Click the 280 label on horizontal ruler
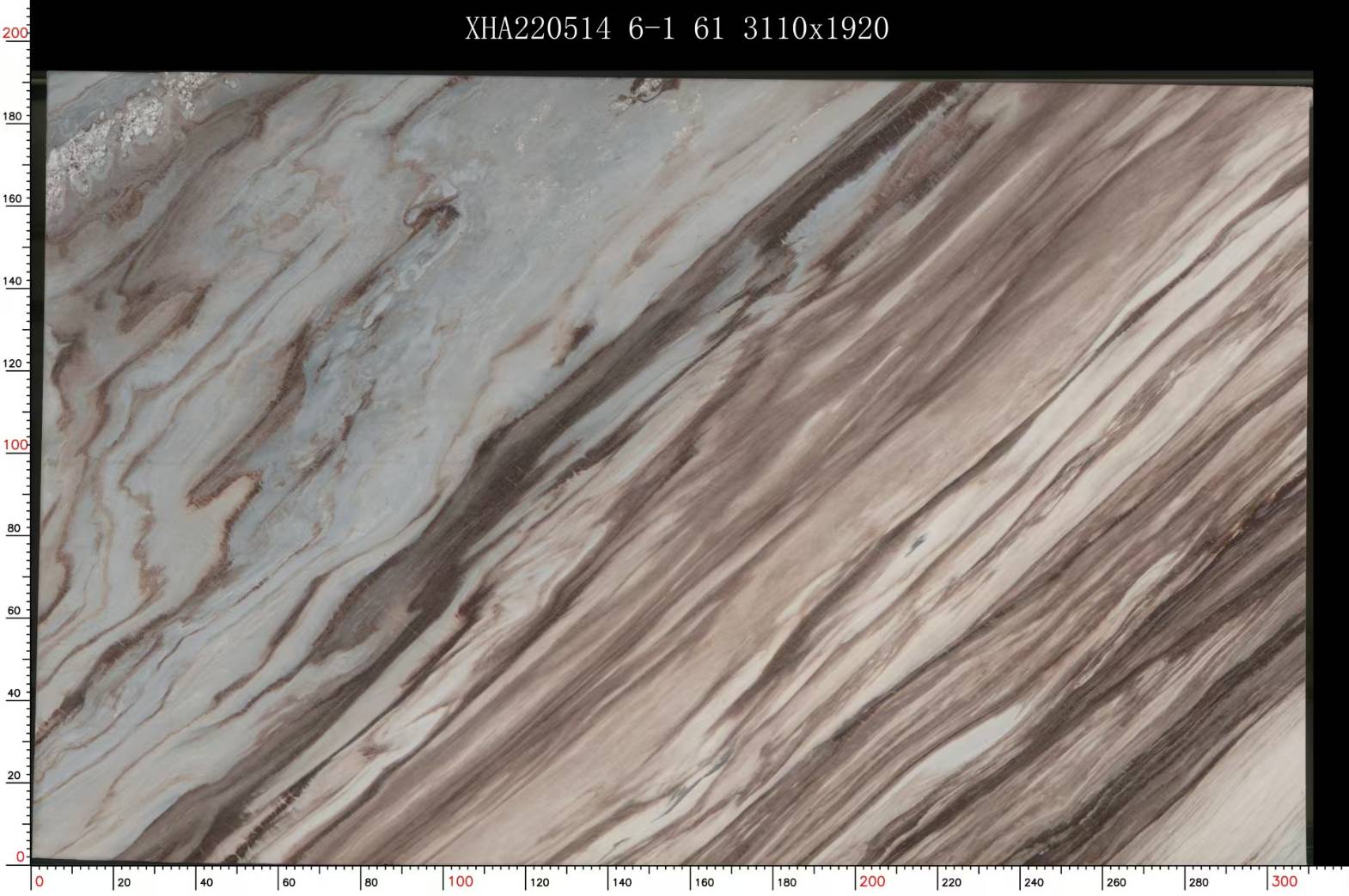Image resolution: width=1349 pixels, height=896 pixels. click(1198, 882)
